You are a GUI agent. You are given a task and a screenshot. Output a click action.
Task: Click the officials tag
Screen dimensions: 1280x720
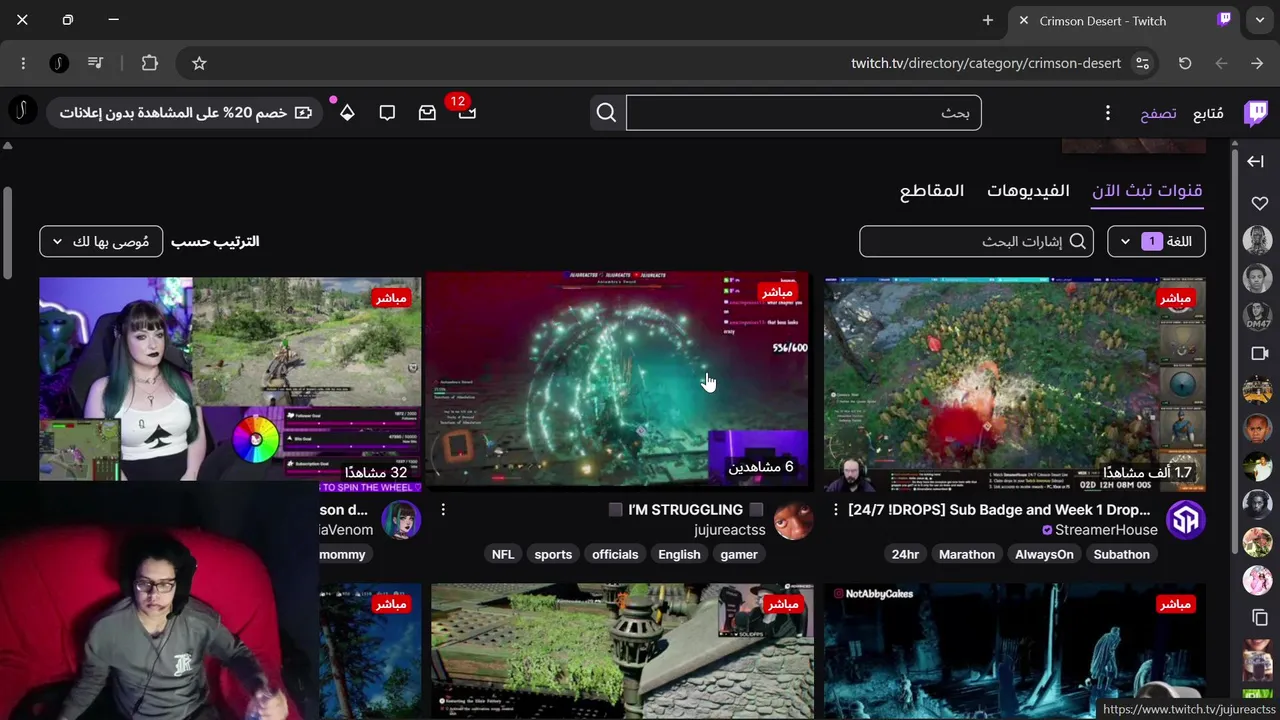coord(615,554)
